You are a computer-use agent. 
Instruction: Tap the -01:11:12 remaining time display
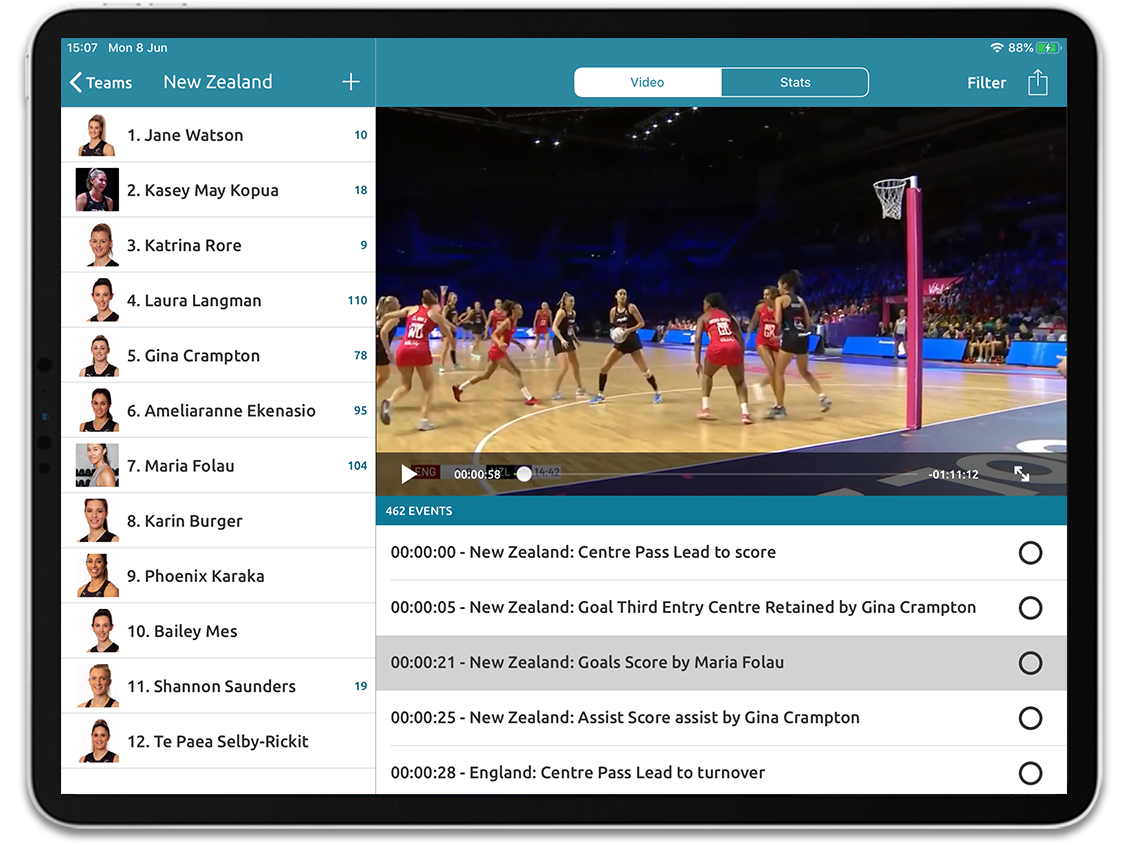[953, 474]
